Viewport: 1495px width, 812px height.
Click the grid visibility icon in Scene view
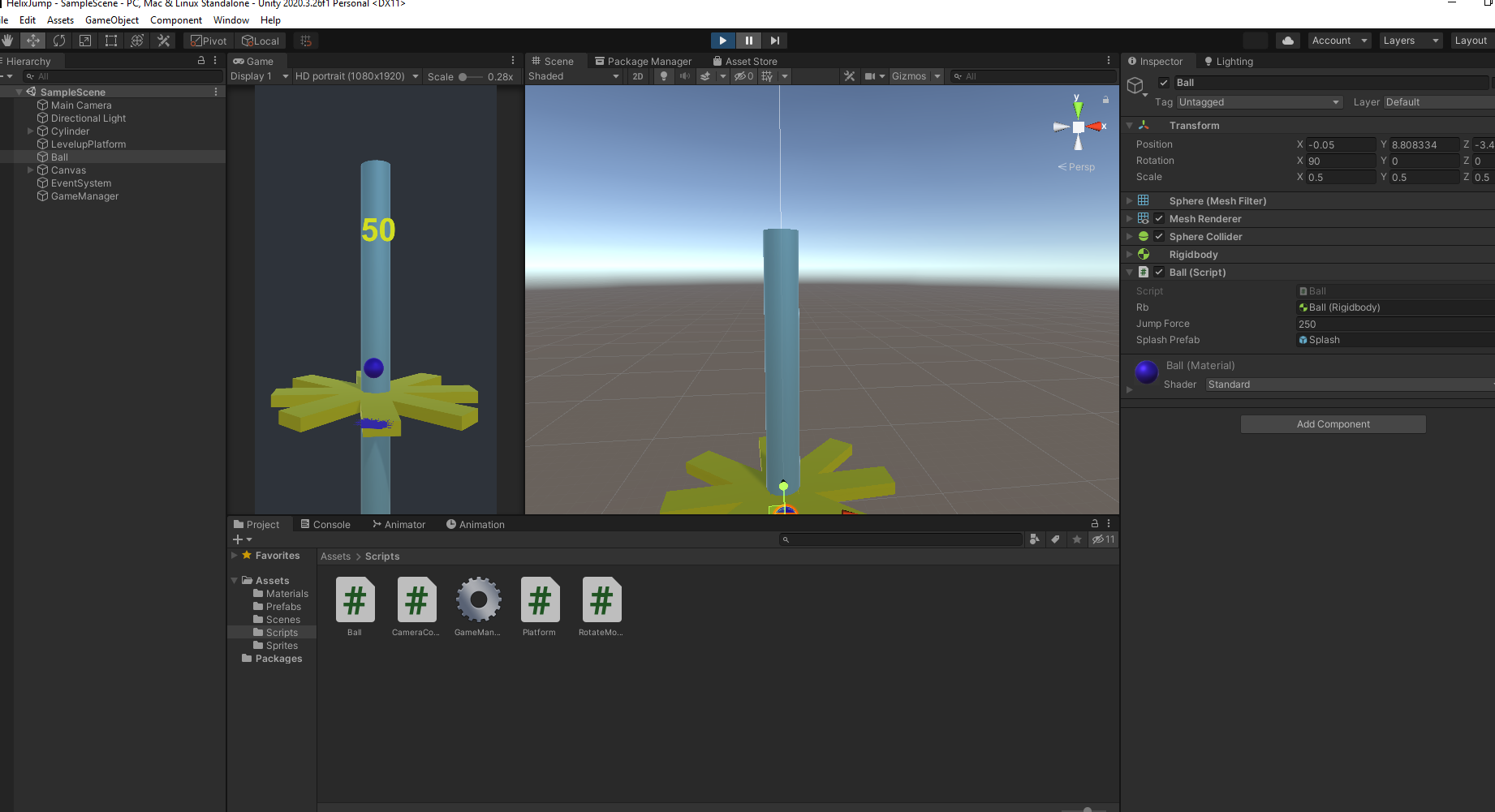coord(767,75)
